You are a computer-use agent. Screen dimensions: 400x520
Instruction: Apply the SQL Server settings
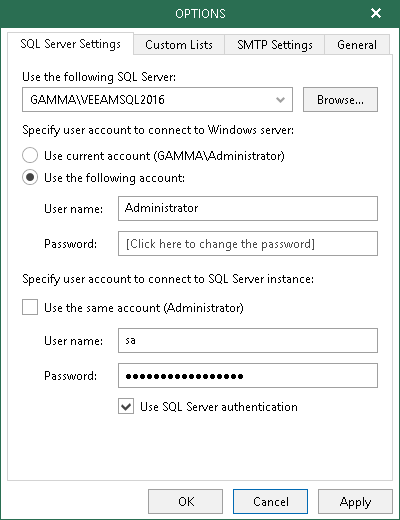tap(355, 501)
